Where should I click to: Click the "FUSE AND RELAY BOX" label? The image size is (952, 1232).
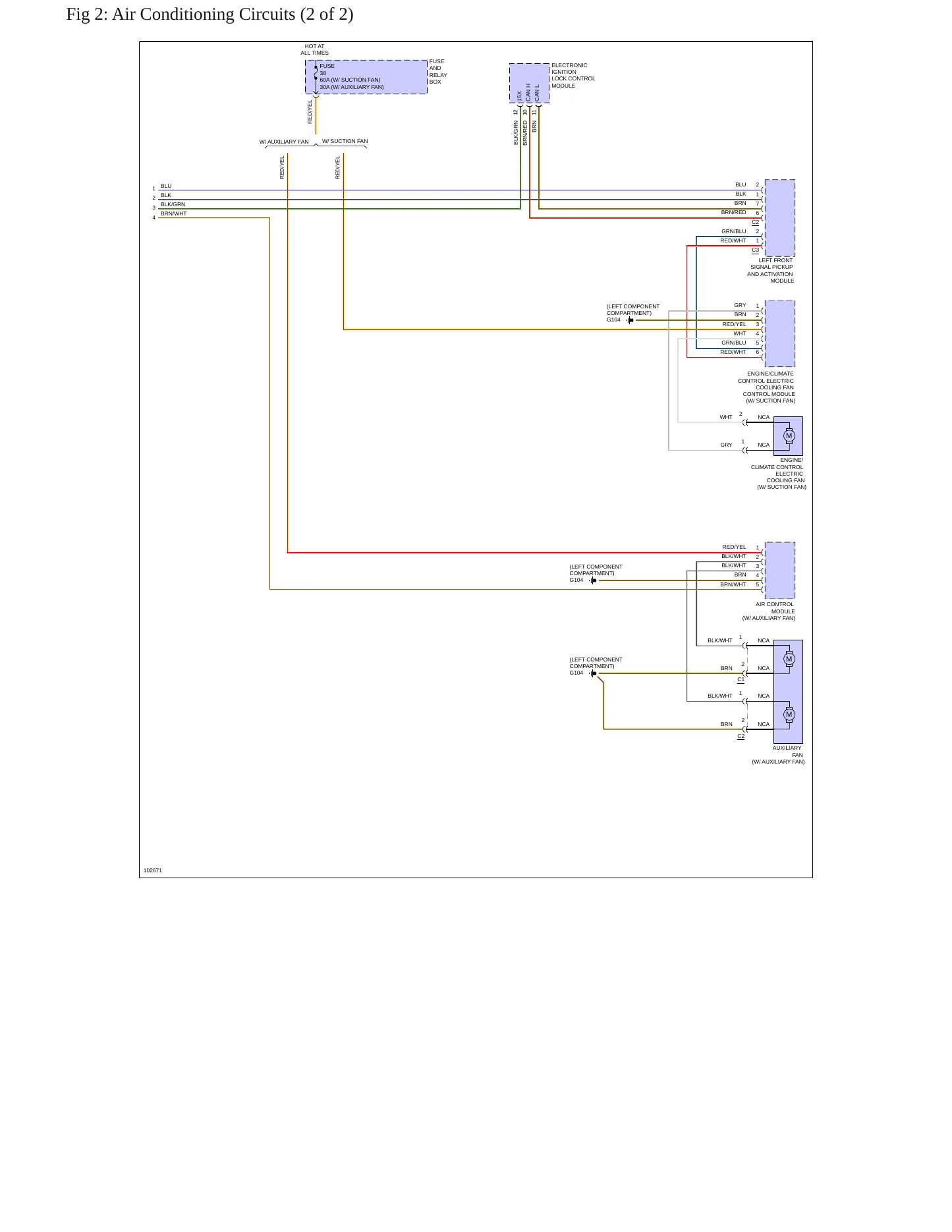[438, 72]
